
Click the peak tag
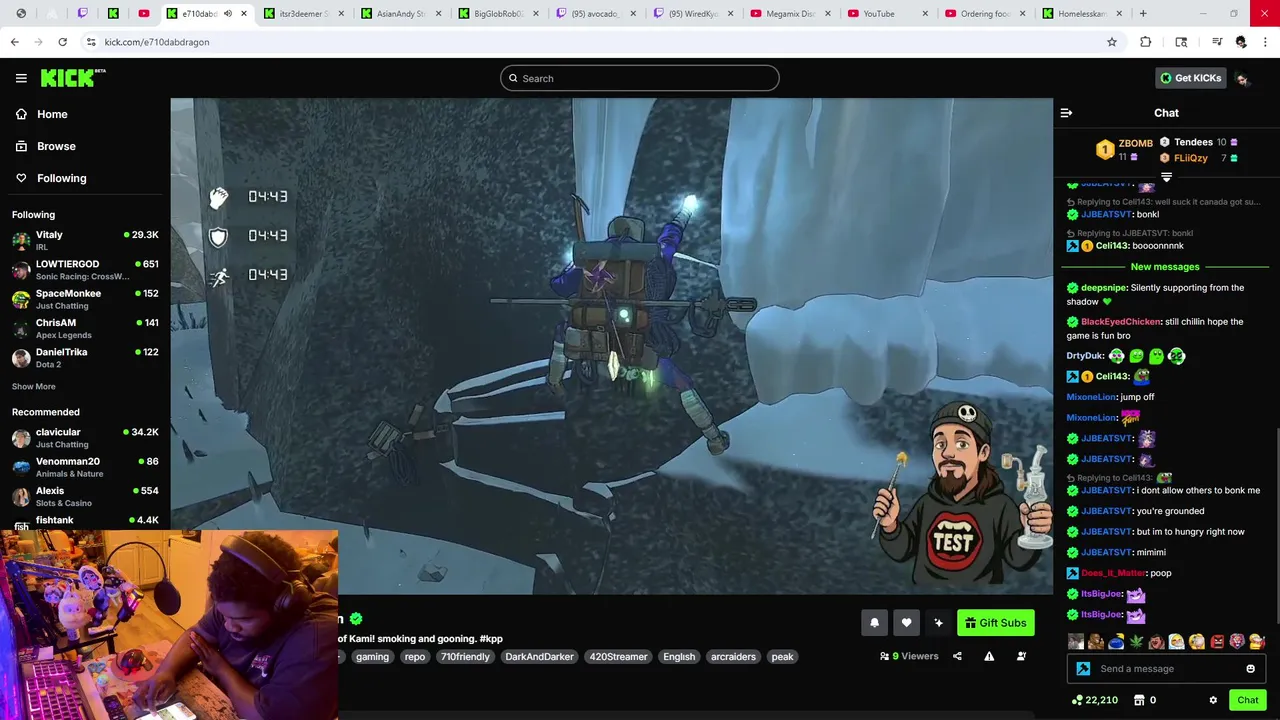(x=782, y=657)
